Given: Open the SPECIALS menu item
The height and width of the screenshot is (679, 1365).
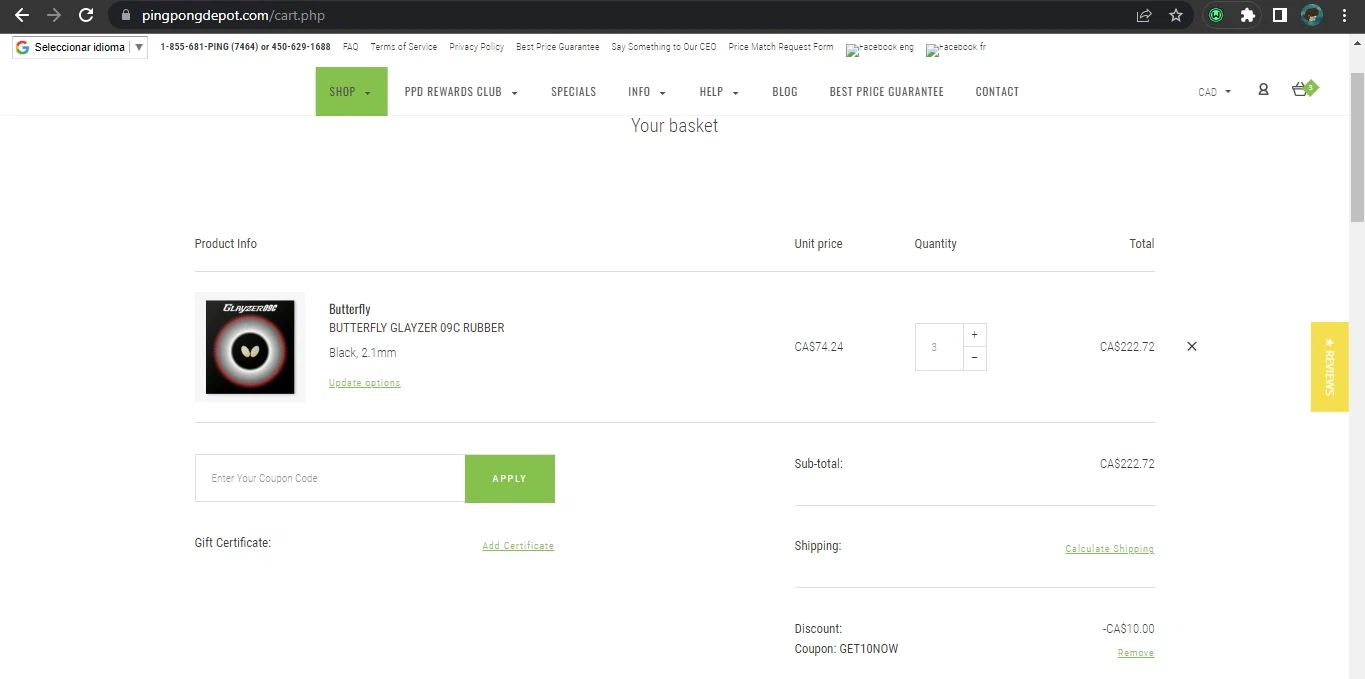Looking at the screenshot, I should 573,92.
